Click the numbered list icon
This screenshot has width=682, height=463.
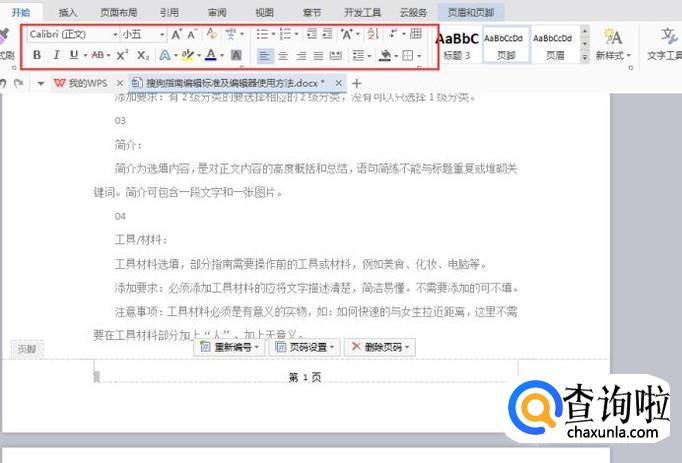pyautogui.click(x=285, y=34)
